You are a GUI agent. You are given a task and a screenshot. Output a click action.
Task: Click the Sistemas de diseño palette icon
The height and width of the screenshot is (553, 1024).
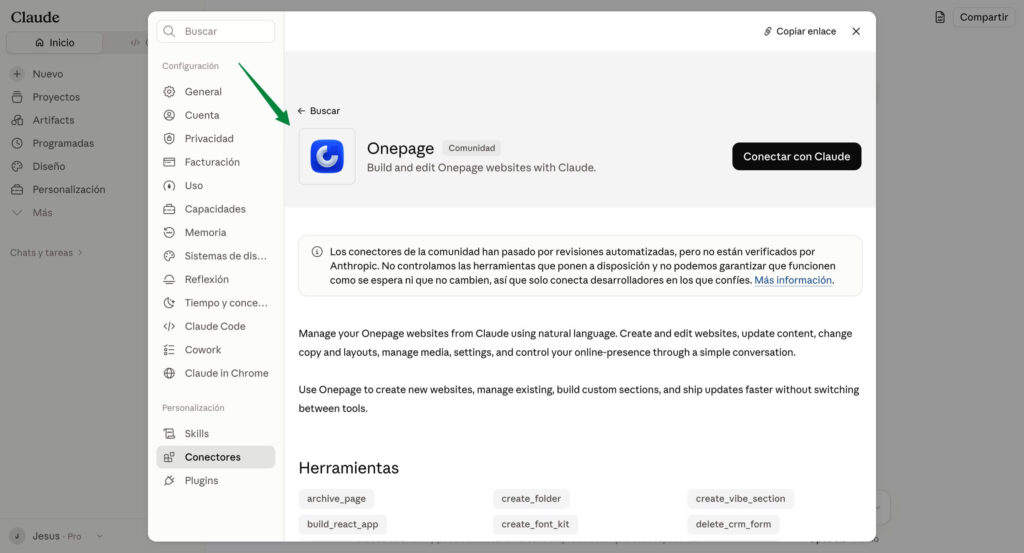169,256
